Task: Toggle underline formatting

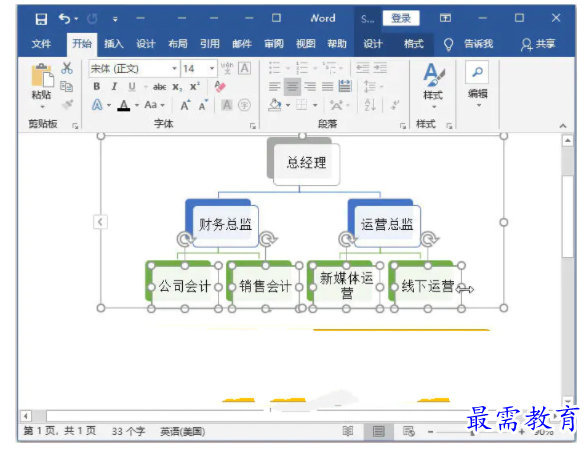Action: (x=132, y=87)
